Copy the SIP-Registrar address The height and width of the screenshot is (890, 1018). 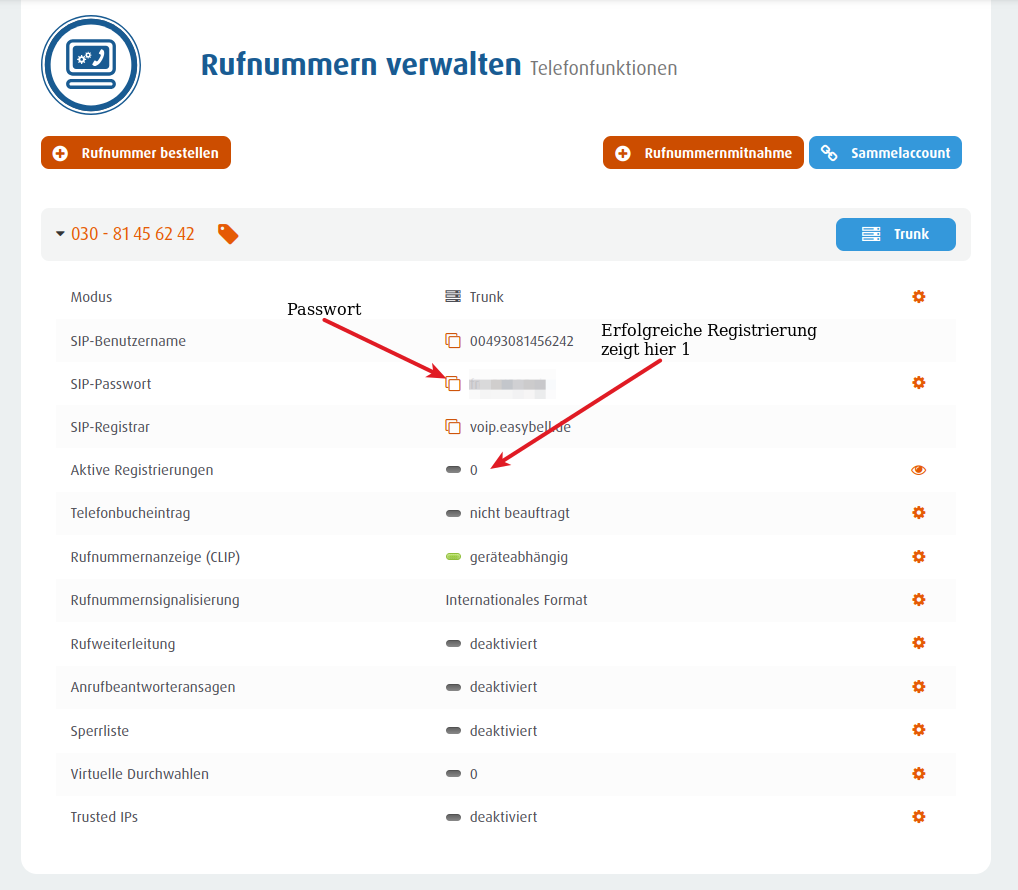pyautogui.click(x=453, y=427)
